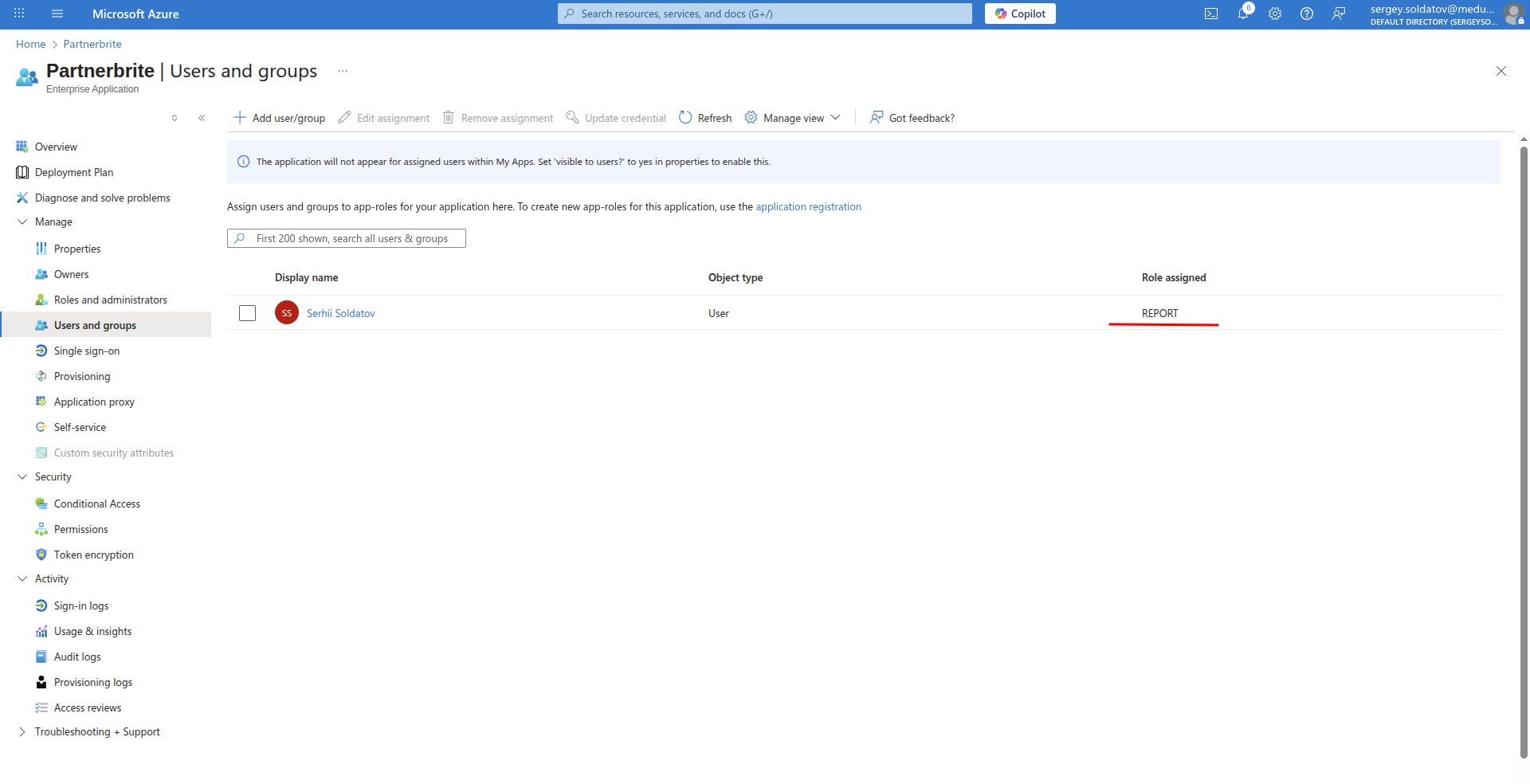Open portal settings gear
Screen dimensions: 1530x784
1275,14
